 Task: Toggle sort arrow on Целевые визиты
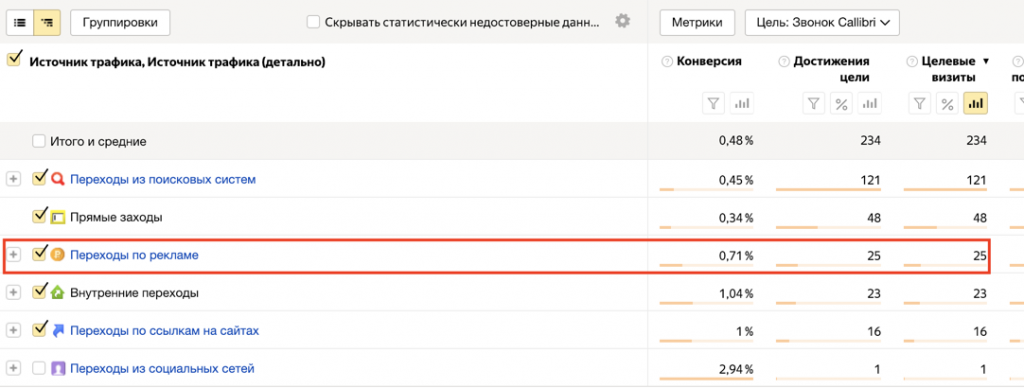985,62
